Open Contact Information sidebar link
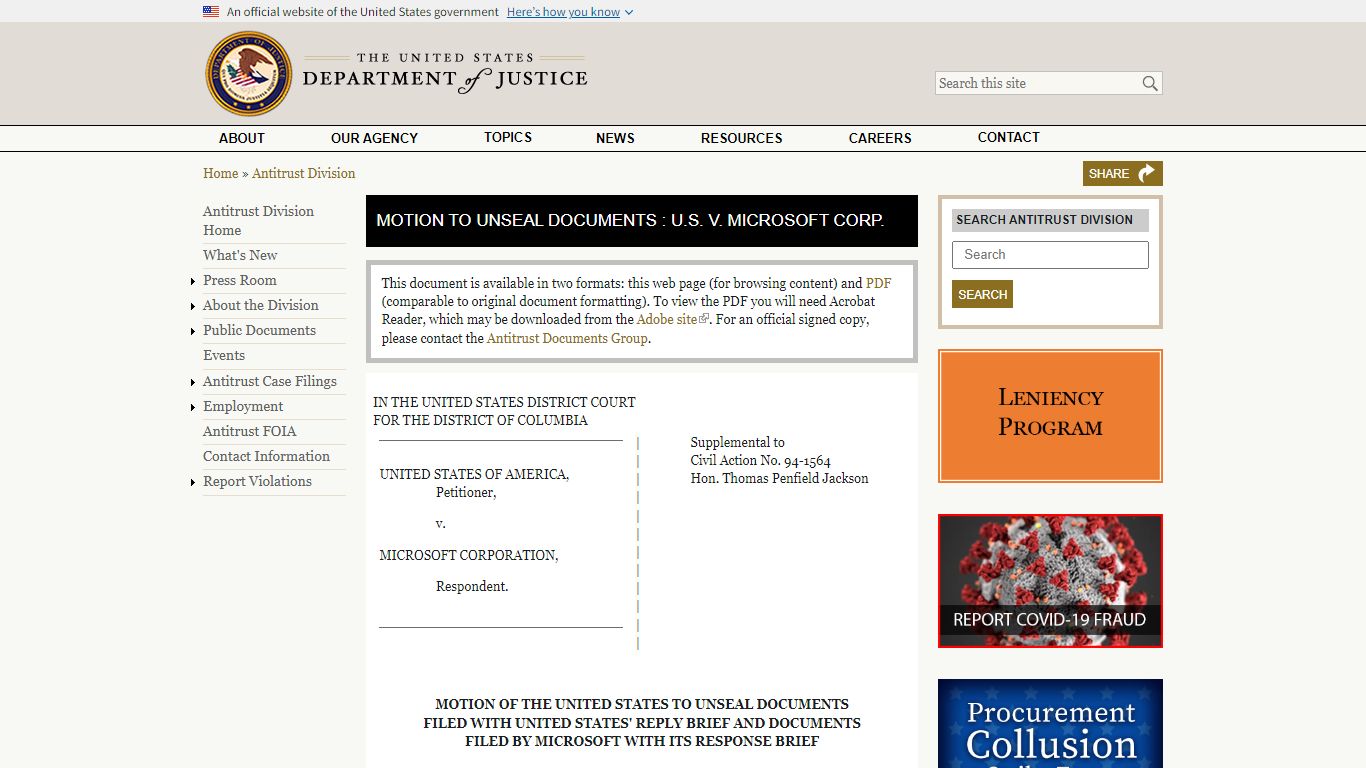 click(266, 456)
